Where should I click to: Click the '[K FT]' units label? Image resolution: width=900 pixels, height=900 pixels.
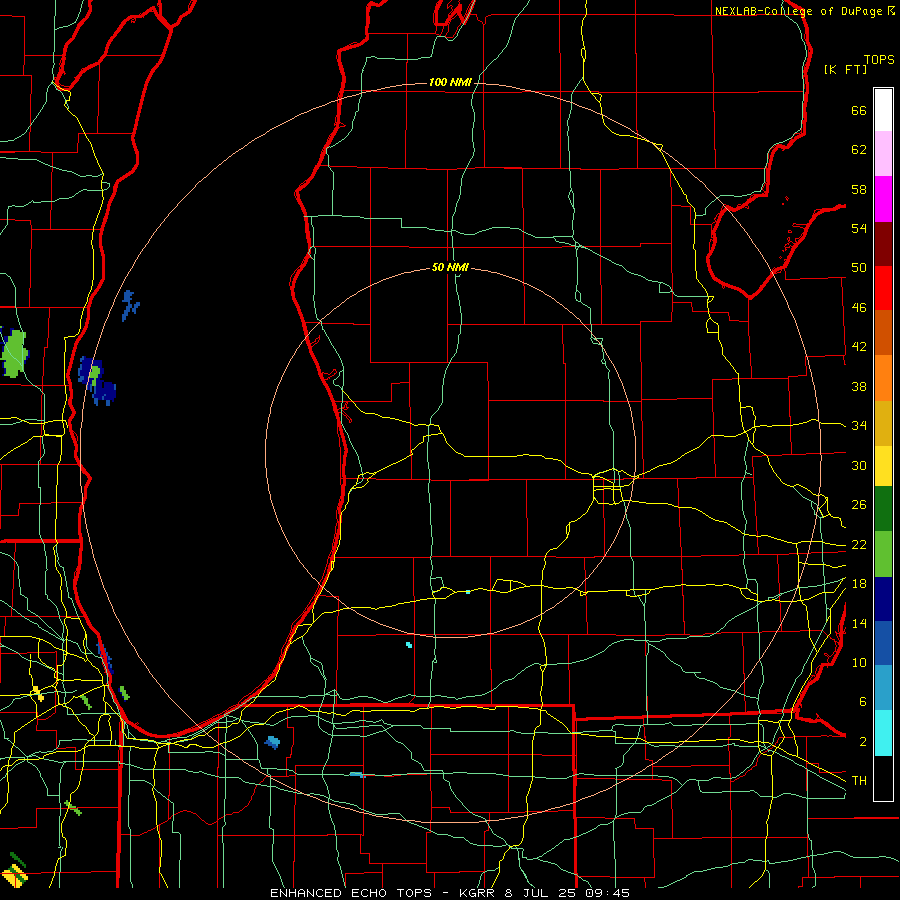coord(845,69)
